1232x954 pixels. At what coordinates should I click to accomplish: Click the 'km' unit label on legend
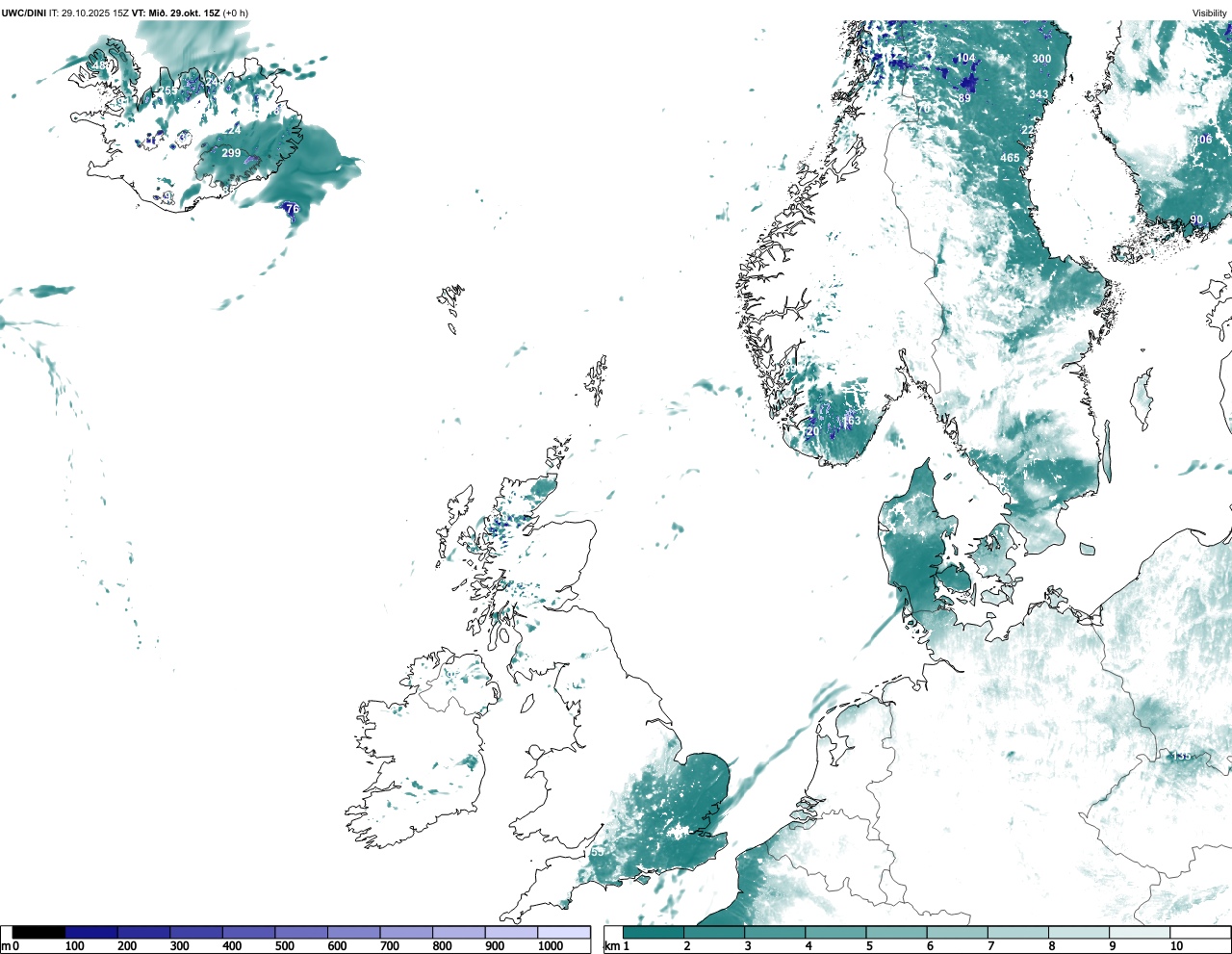pyautogui.click(x=612, y=946)
